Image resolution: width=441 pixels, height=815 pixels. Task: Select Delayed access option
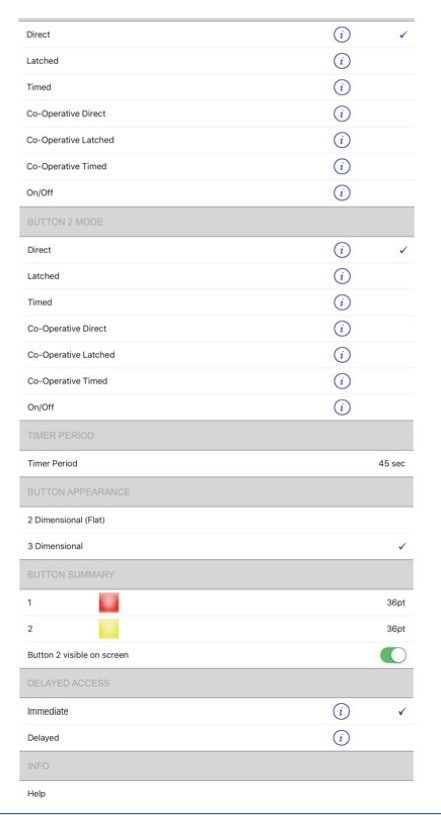[x=216, y=738]
